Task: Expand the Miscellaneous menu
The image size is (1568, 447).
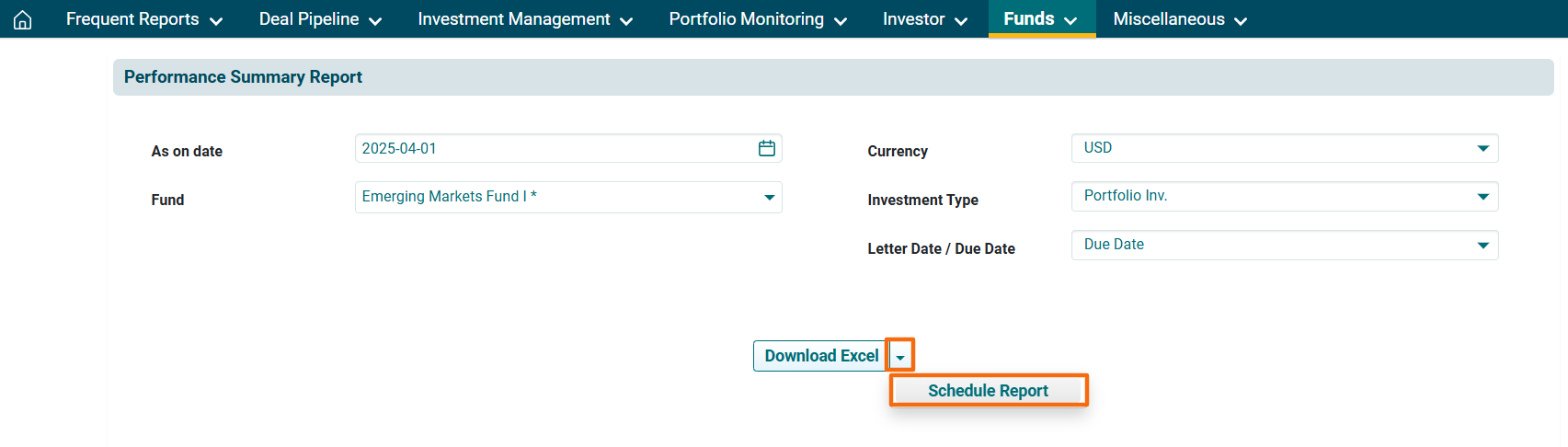Action: coord(1179,19)
